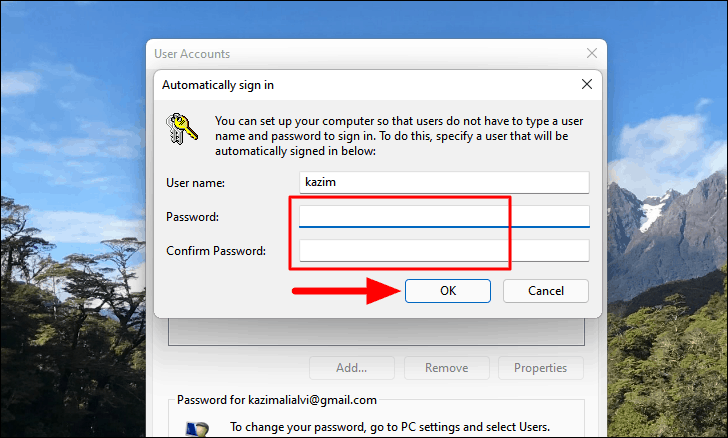Confirm with the OK button
The width and height of the screenshot is (728, 438).
coord(448,291)
